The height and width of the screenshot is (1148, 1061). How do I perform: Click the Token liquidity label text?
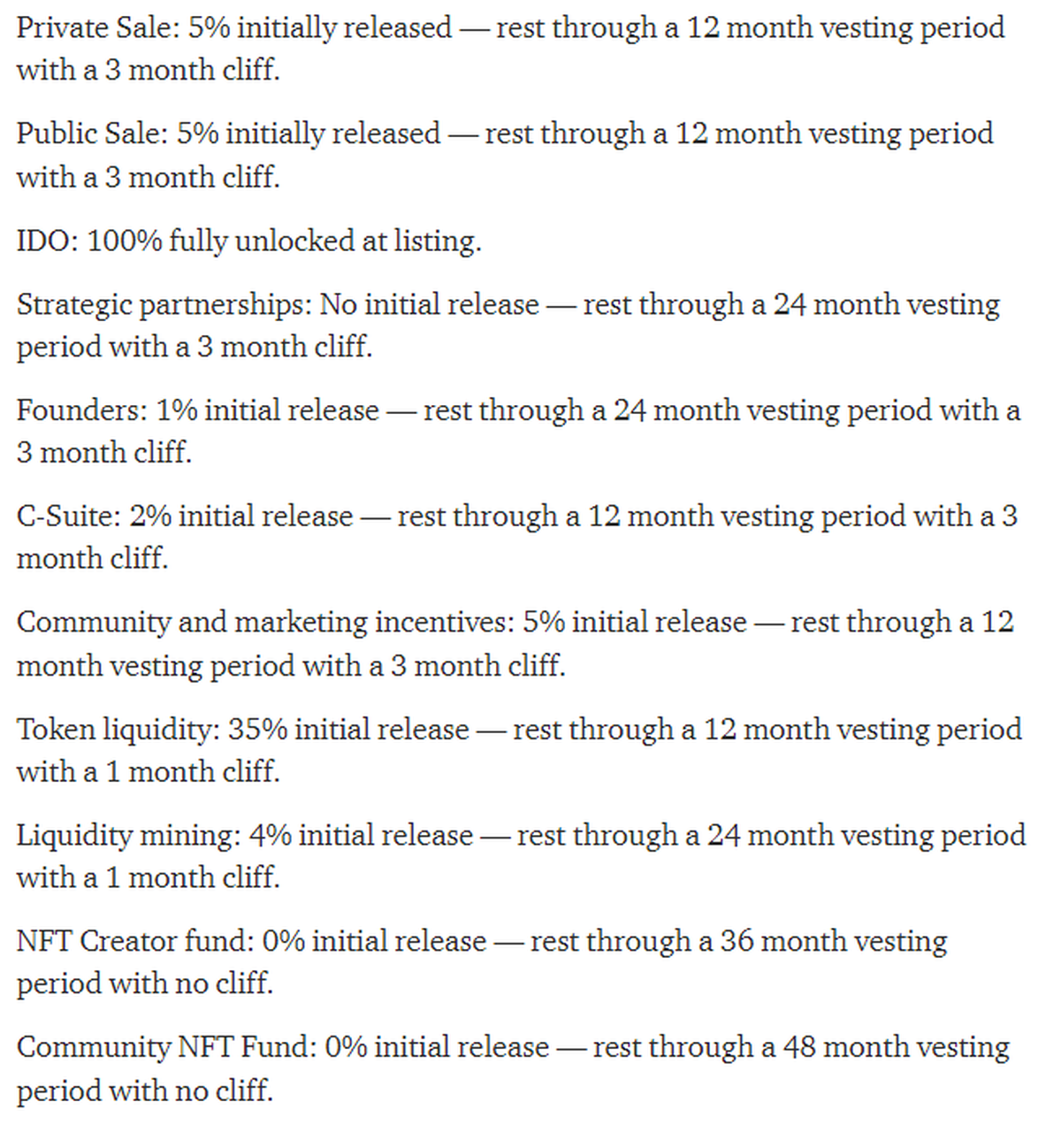click(117, 730)
